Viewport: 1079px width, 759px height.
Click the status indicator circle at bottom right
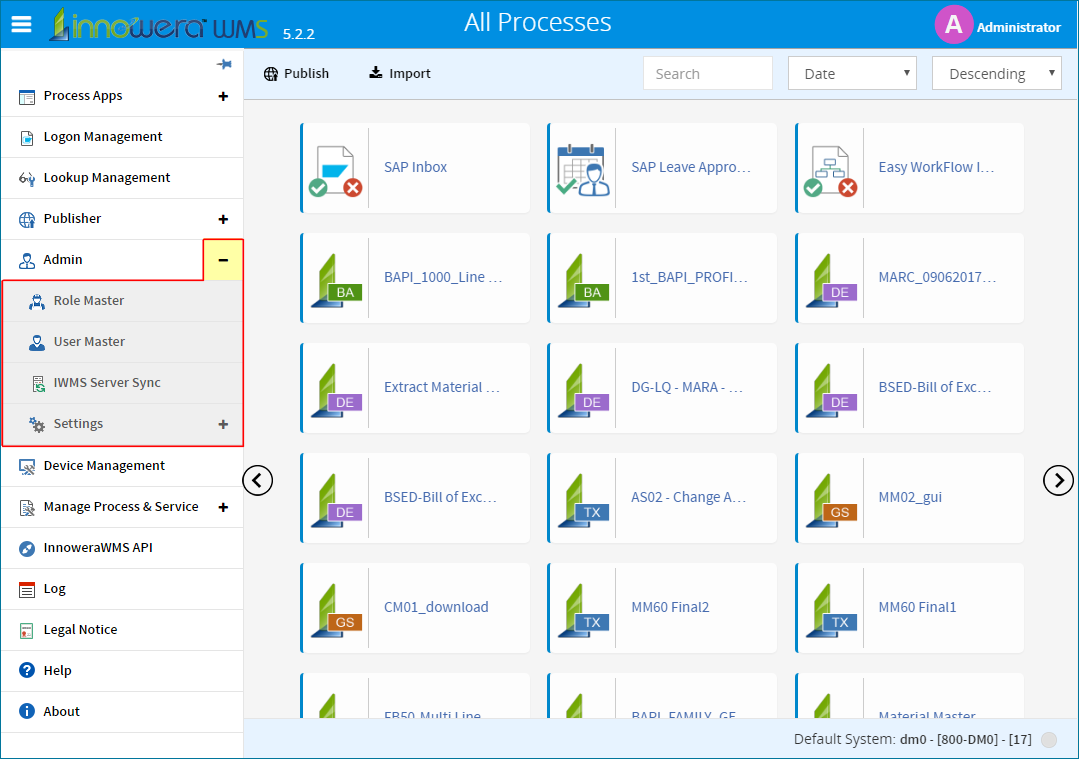click(x=1049, y=740)
